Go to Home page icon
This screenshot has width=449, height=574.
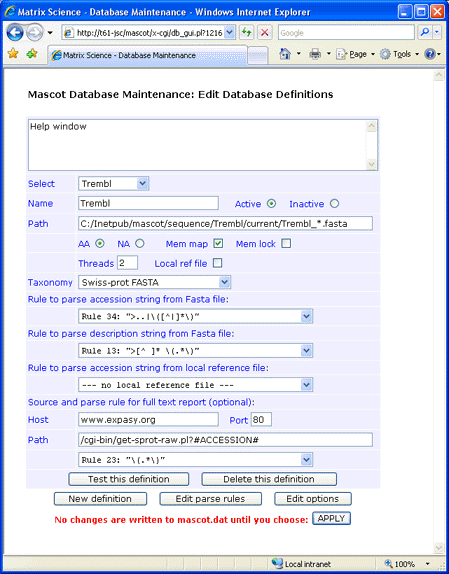point(285,54)
